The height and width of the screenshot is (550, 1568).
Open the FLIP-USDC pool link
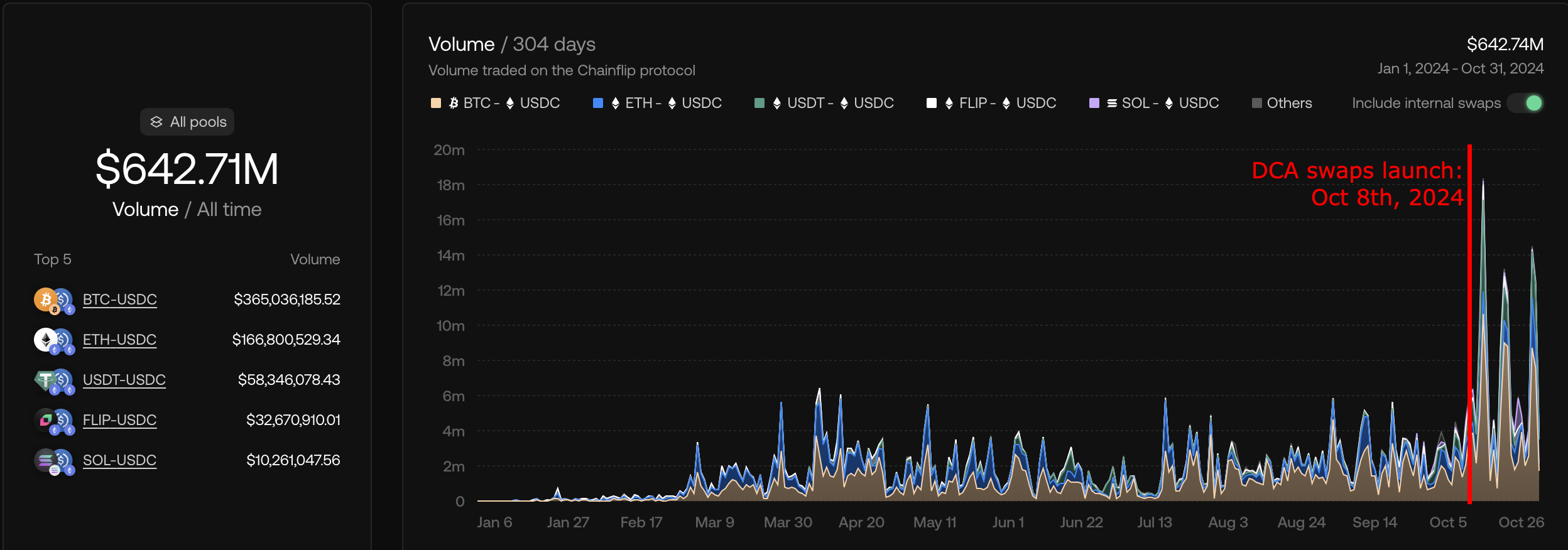click(119, 420)
